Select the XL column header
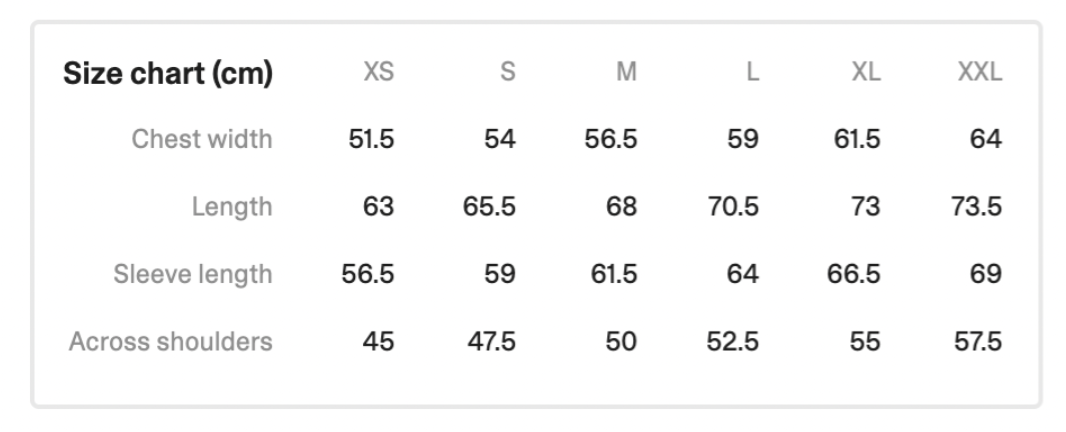The image size is (1066, 432). pyautogui.click(x=866, y=73)
